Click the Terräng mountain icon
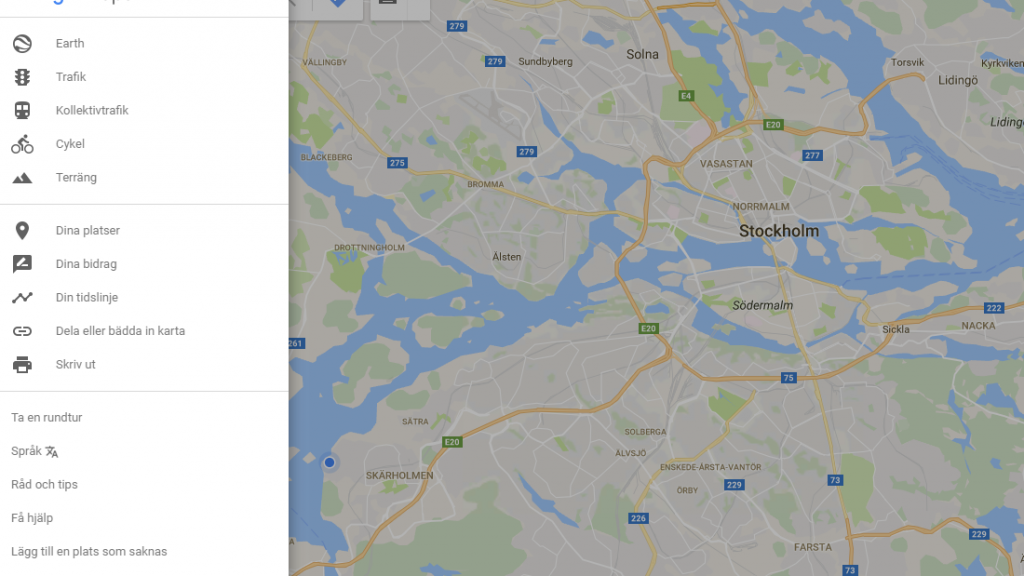 (22, 178)
